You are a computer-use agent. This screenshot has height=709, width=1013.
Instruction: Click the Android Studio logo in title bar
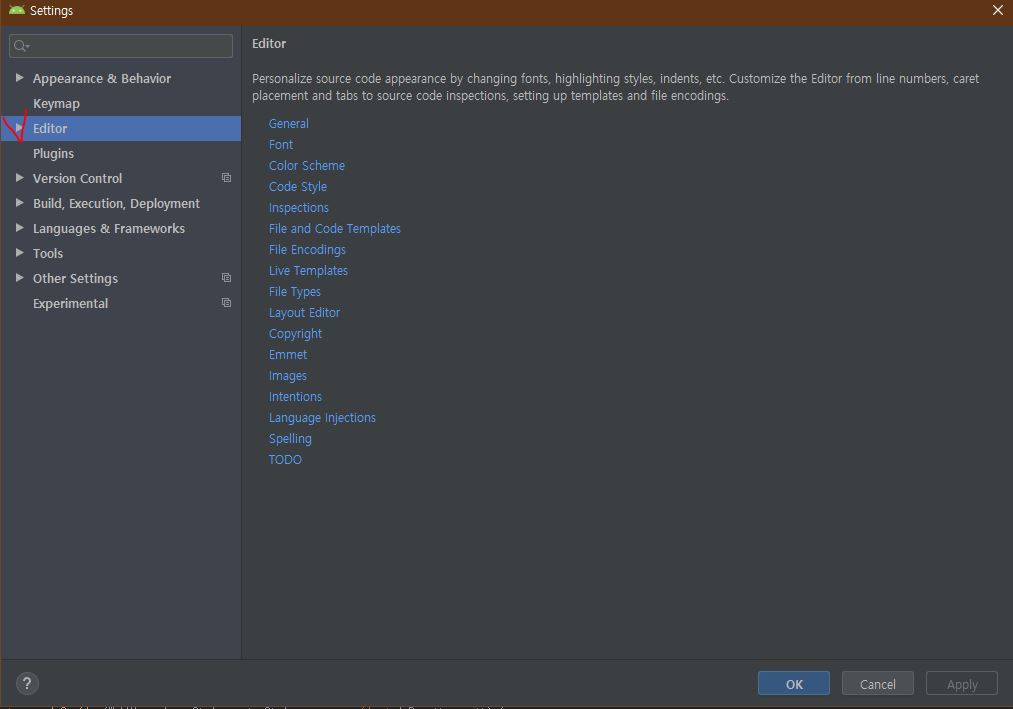point(16,10)
